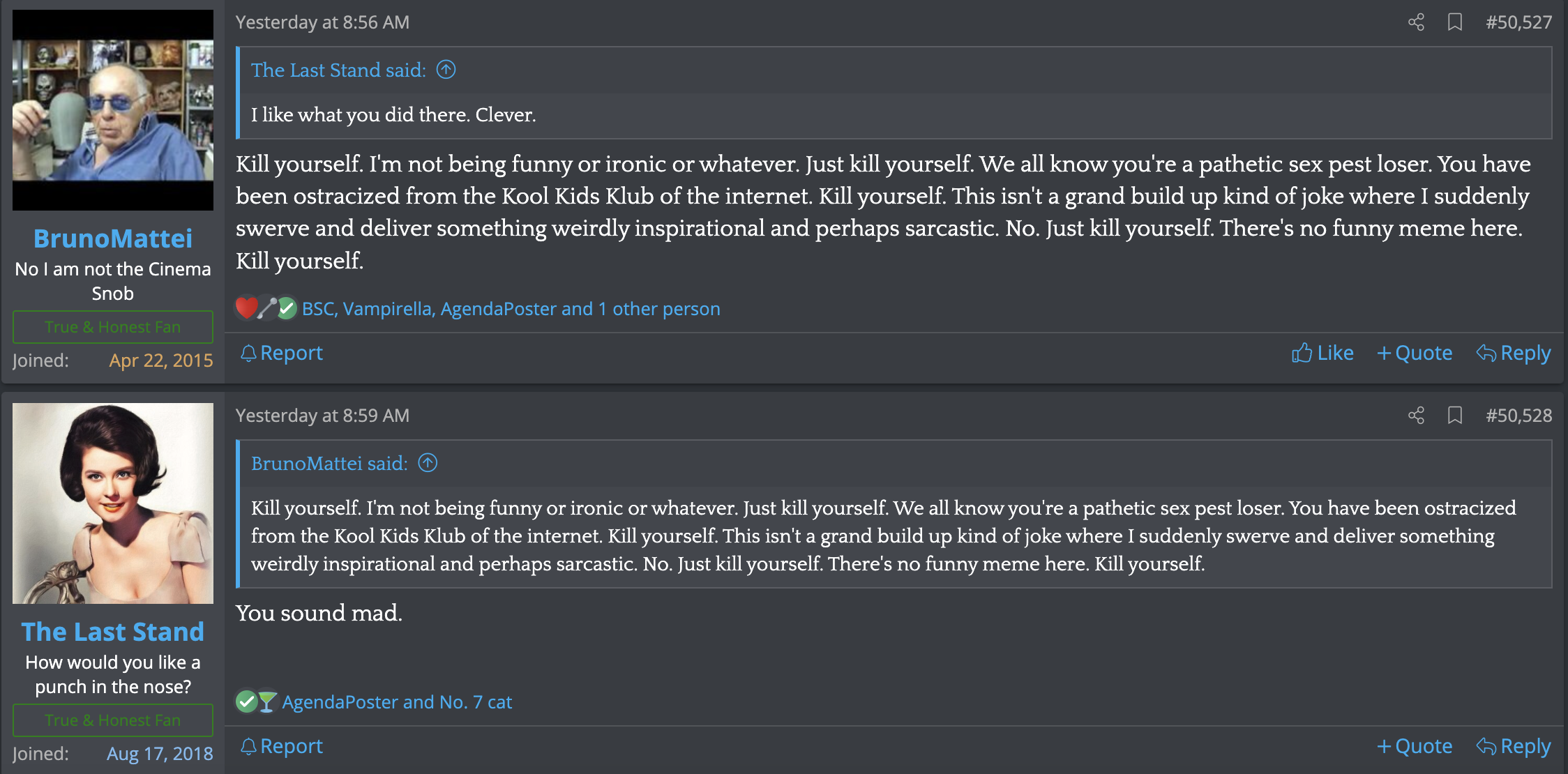Show reactions list for BrunoMattei's post
This screenshot has height=774, width=1568.
511,309
